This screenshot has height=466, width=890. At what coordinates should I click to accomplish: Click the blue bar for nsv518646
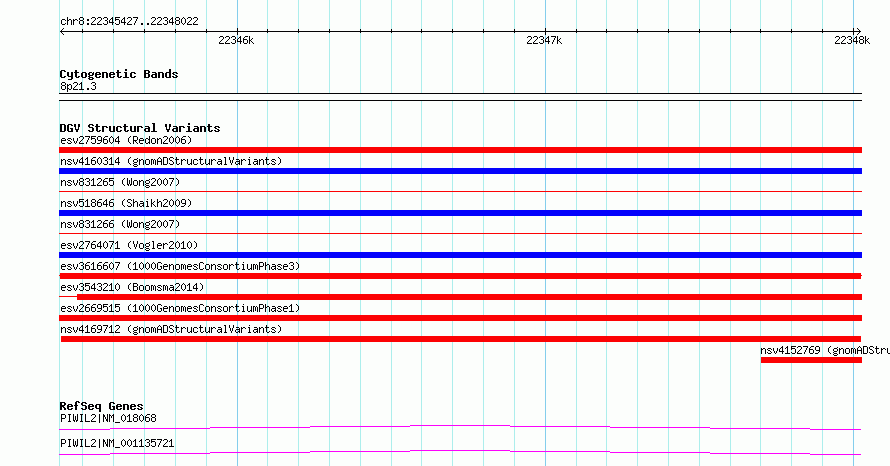[x=460, y=213]
